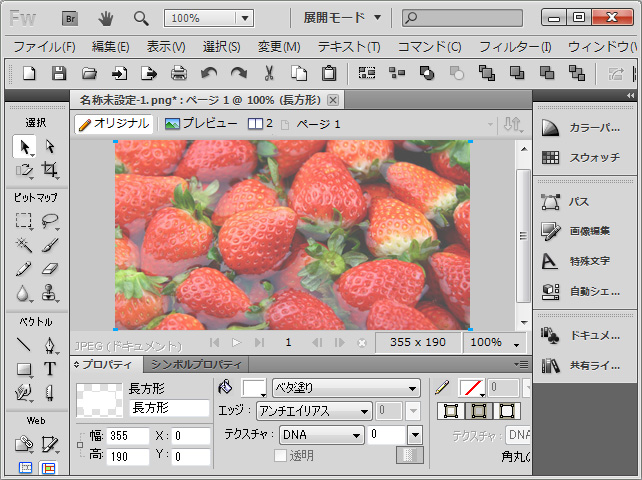Toggle Show Slices and Hotspots button

pos(48,468)
